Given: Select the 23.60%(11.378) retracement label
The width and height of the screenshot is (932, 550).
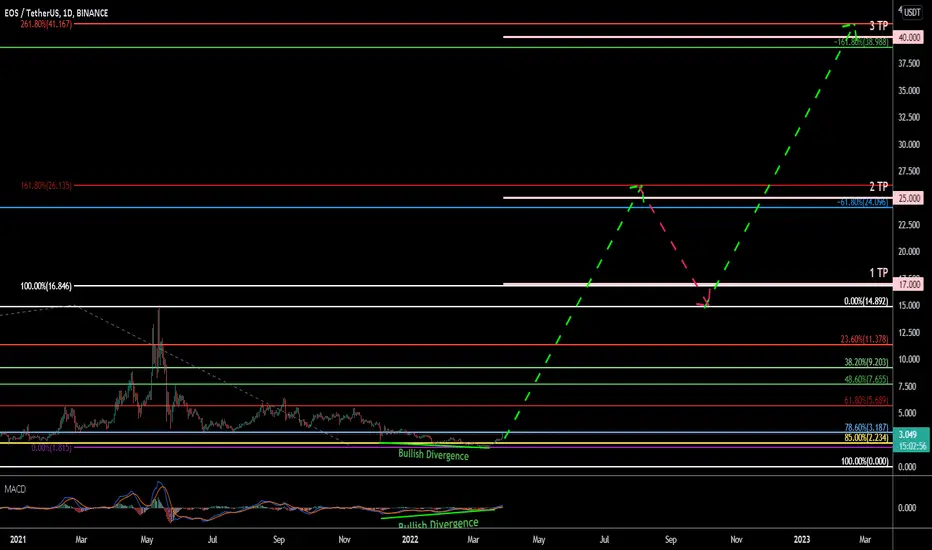Looking at the screenshot, I should click(864, 339).
